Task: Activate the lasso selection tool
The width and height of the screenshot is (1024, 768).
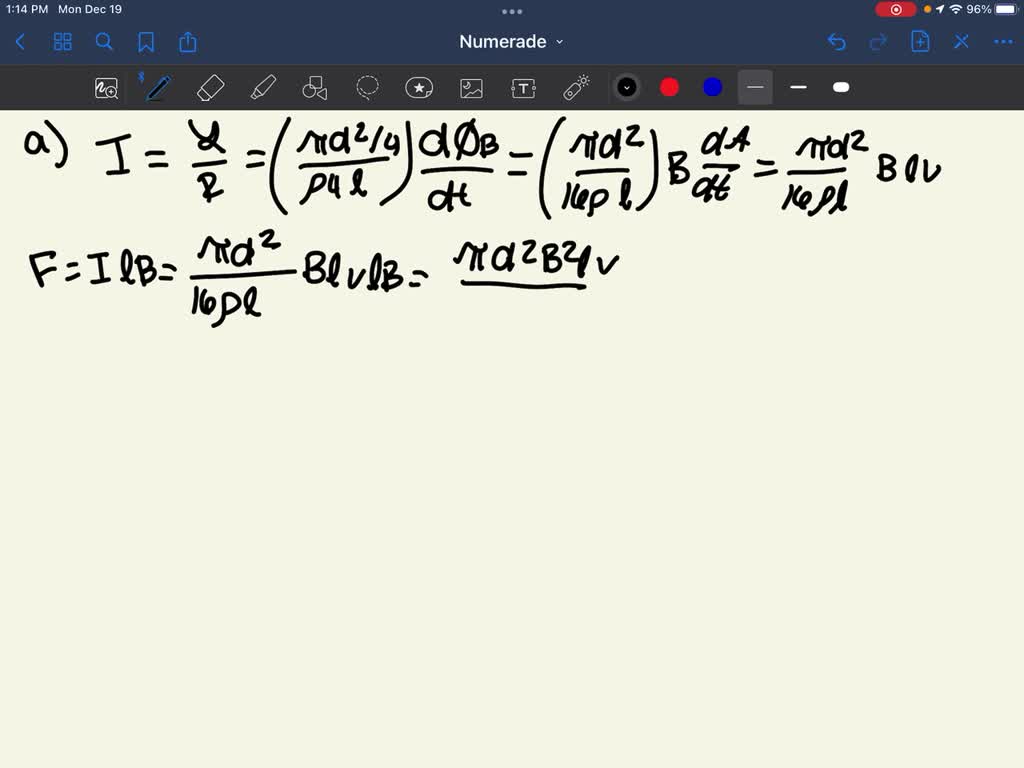Action: (367, 88)
